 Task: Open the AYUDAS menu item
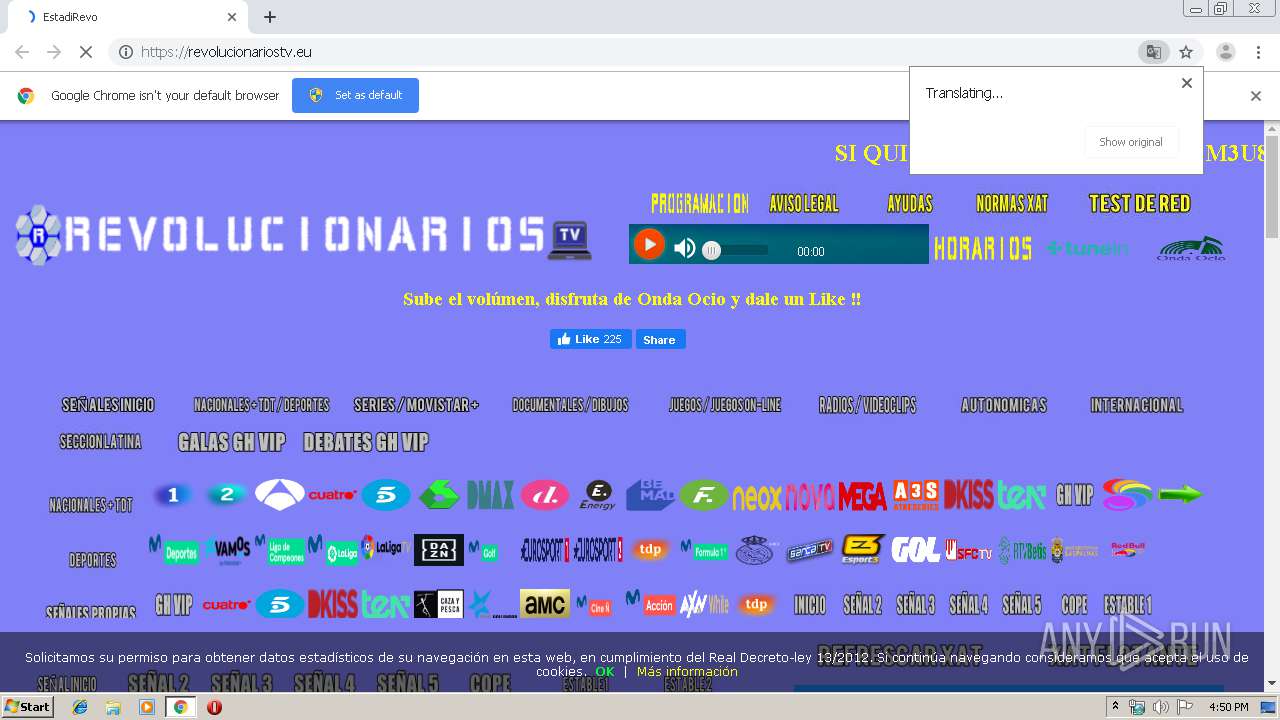910,204
